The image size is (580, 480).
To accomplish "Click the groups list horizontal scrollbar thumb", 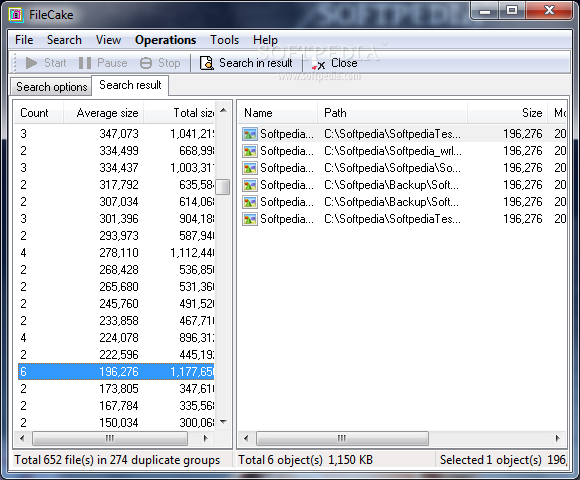I will point(110,439).
